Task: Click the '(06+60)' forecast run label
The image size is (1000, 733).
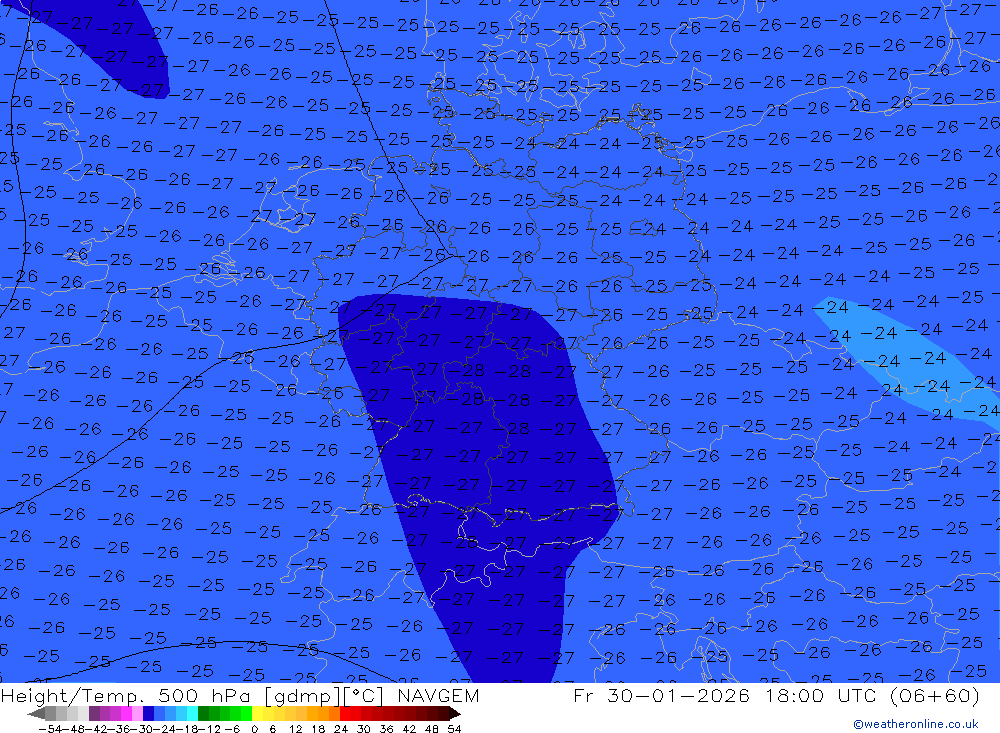Action: [934, 695]
